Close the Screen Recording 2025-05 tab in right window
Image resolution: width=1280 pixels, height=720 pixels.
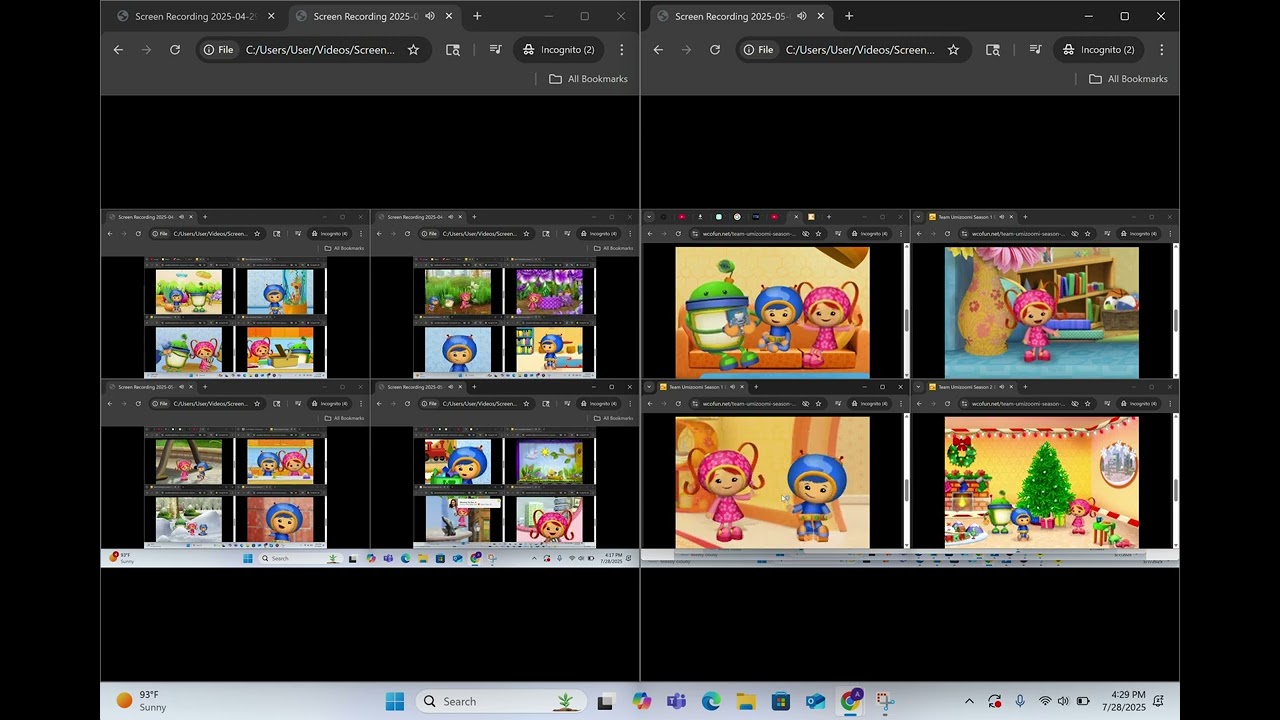pyautogui.click(x=821, y=16)
